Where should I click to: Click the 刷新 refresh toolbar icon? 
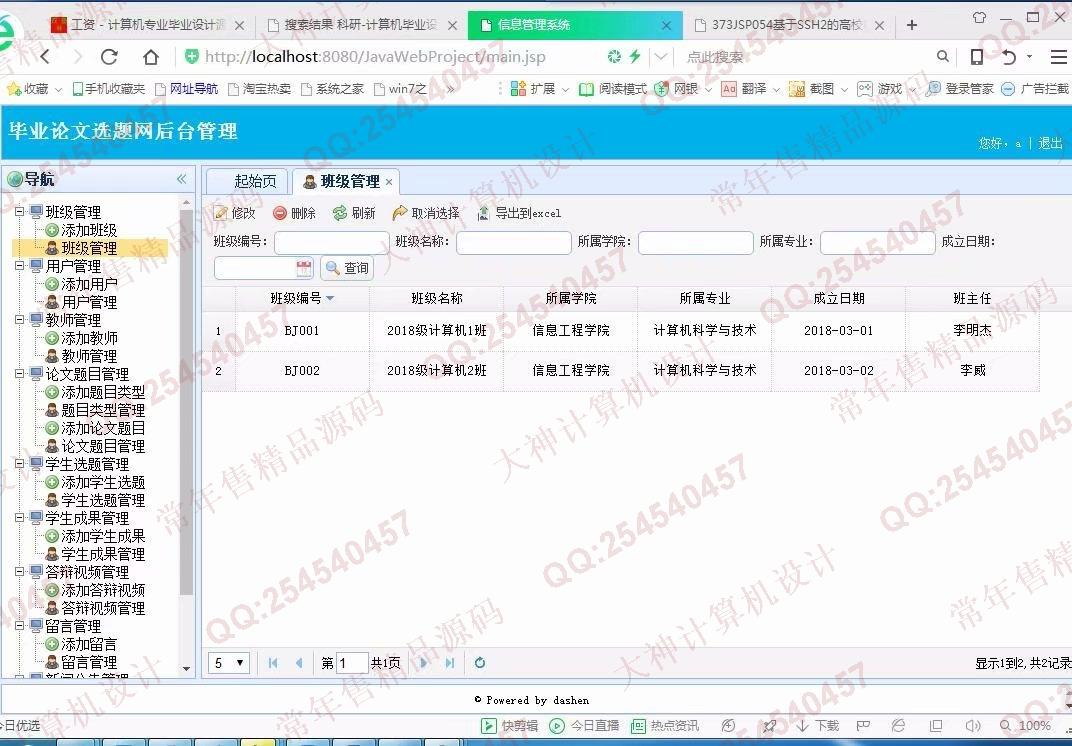(340, 213)
